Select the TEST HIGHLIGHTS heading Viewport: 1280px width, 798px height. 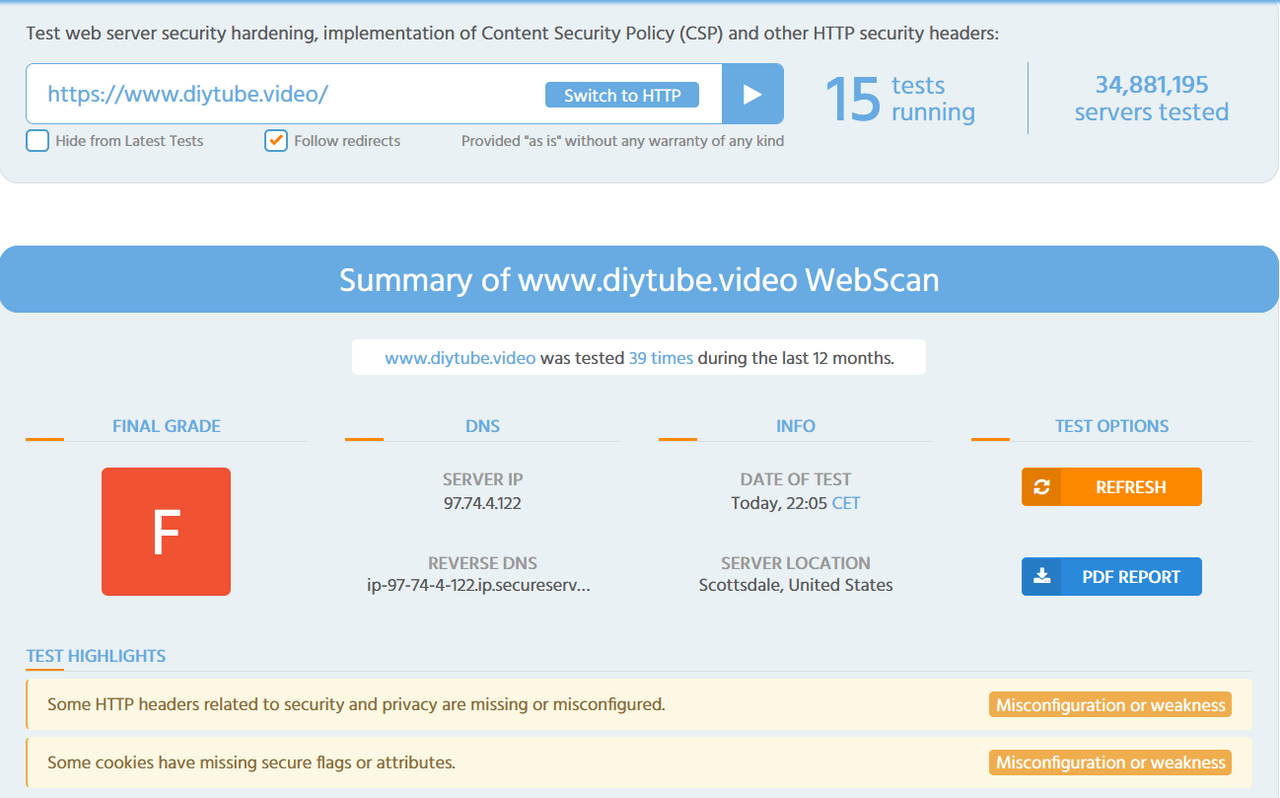click(x=96, y=656)
